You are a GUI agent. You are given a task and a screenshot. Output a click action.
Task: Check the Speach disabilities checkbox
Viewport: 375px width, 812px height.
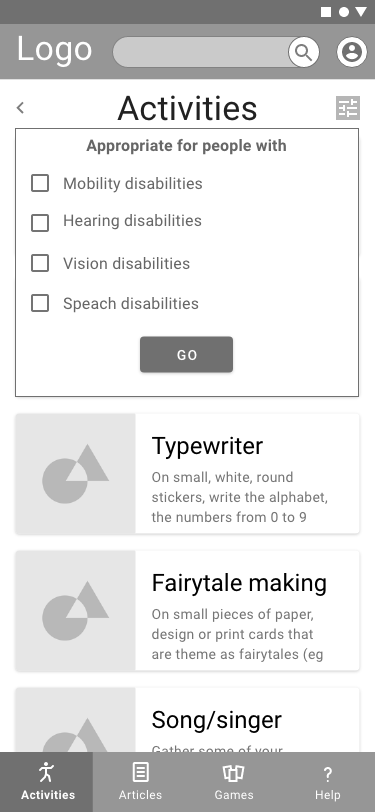40,303
